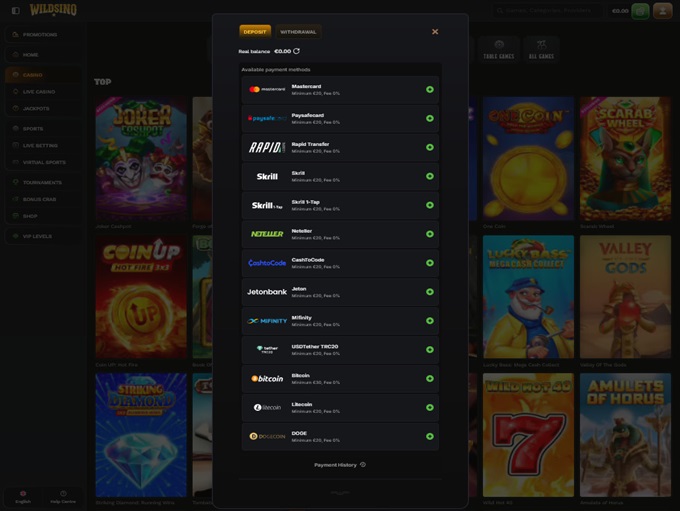Refresh the real balance amount
This screenshot has width=680, height=511.
click(297, 51)
